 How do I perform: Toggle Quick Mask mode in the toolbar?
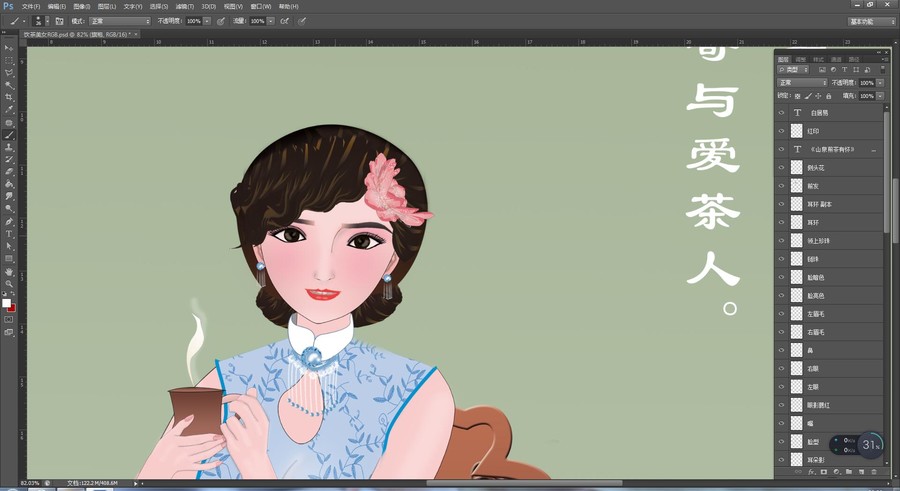click(9, 319)
